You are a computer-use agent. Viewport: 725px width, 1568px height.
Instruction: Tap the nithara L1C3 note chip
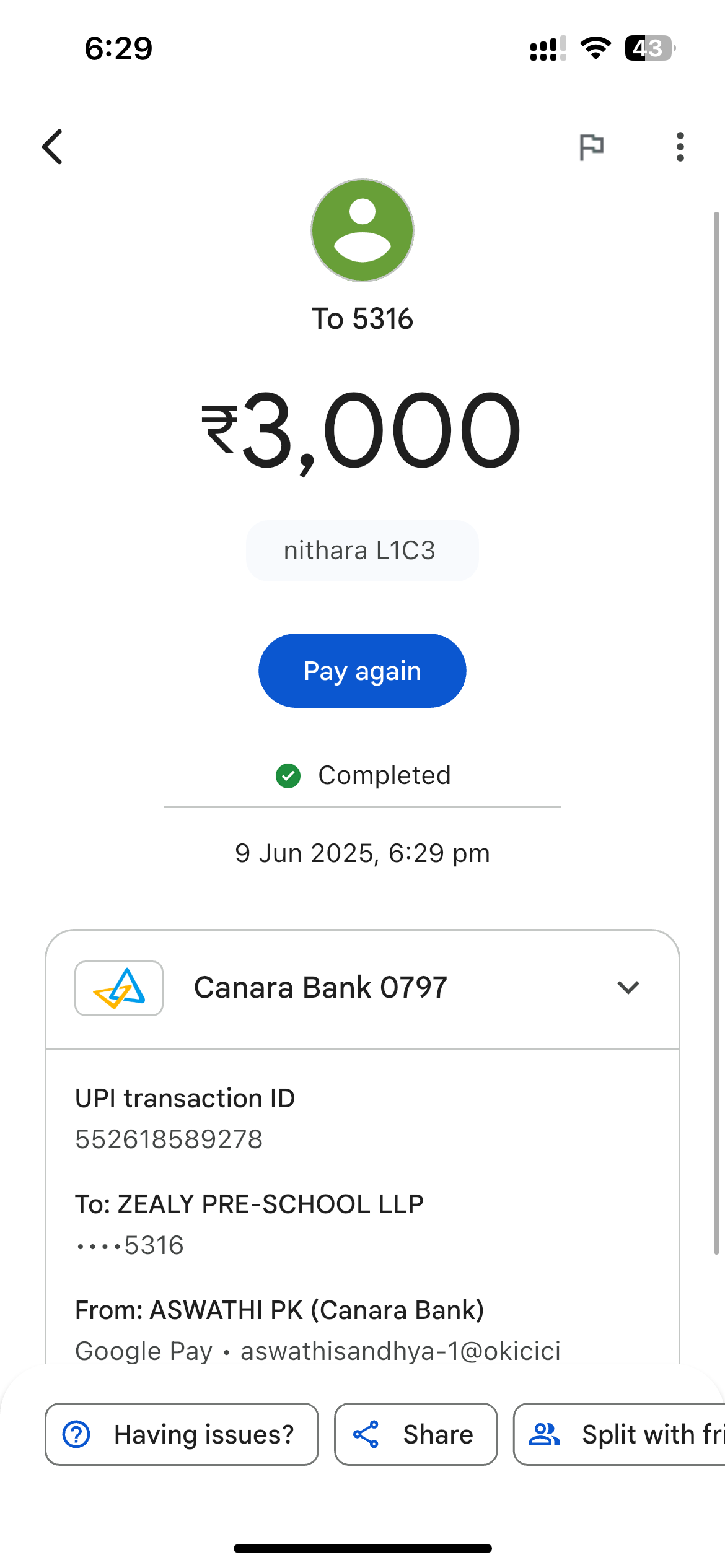pyautogui.click(x=362, y=551)
